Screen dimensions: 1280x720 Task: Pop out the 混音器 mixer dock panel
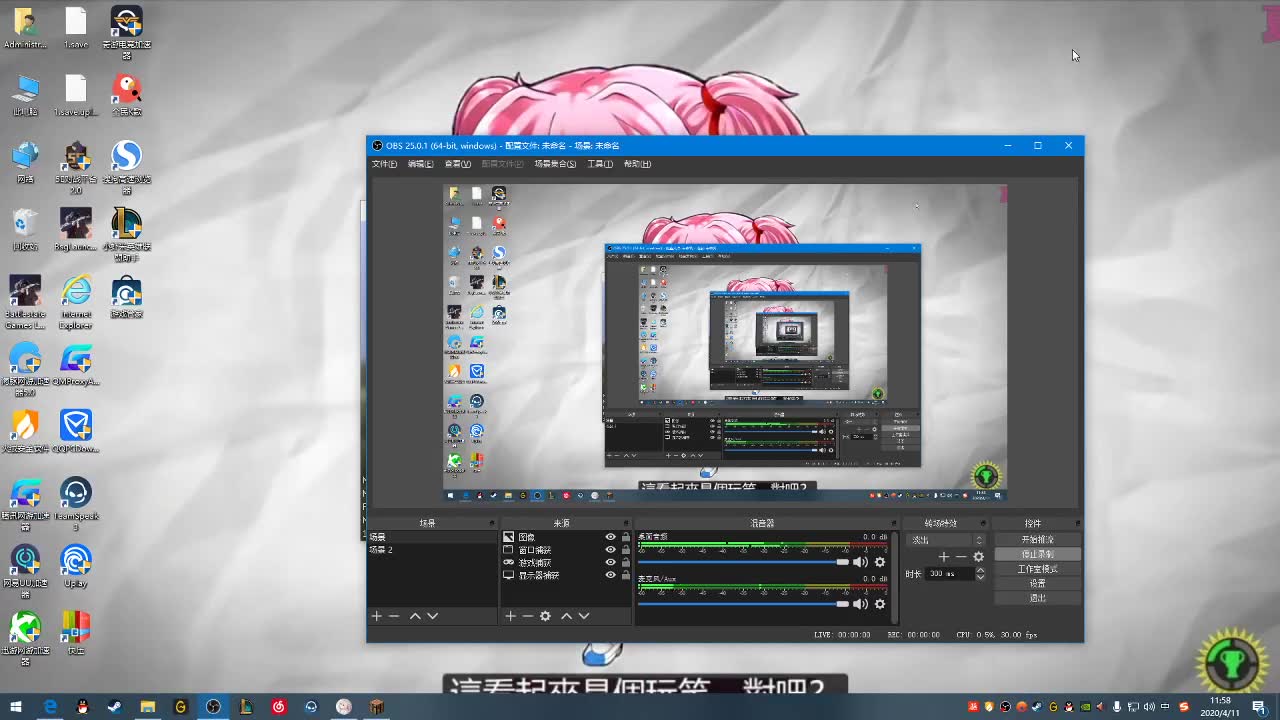tap(895, 523)
